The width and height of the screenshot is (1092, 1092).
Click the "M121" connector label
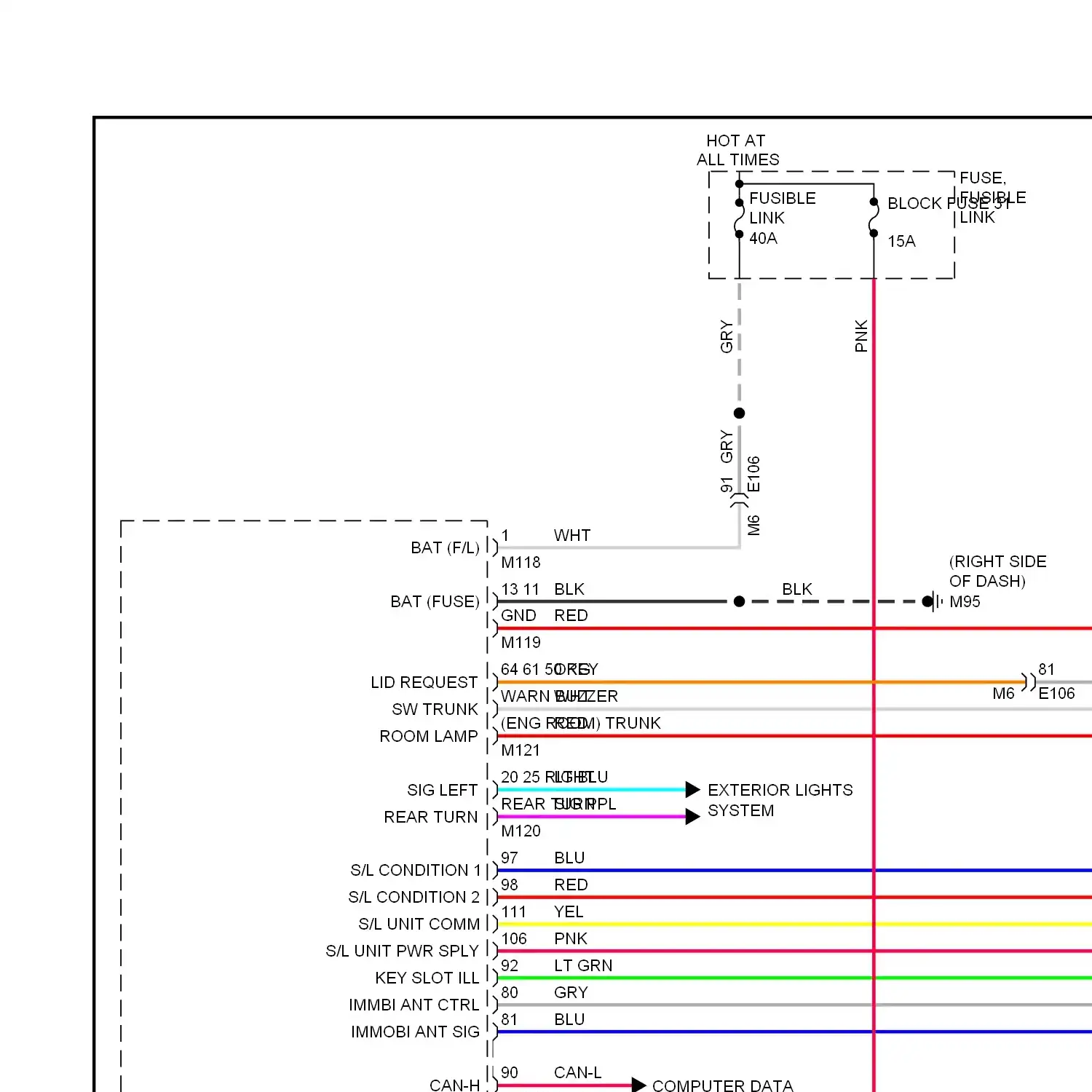(521, 750)
